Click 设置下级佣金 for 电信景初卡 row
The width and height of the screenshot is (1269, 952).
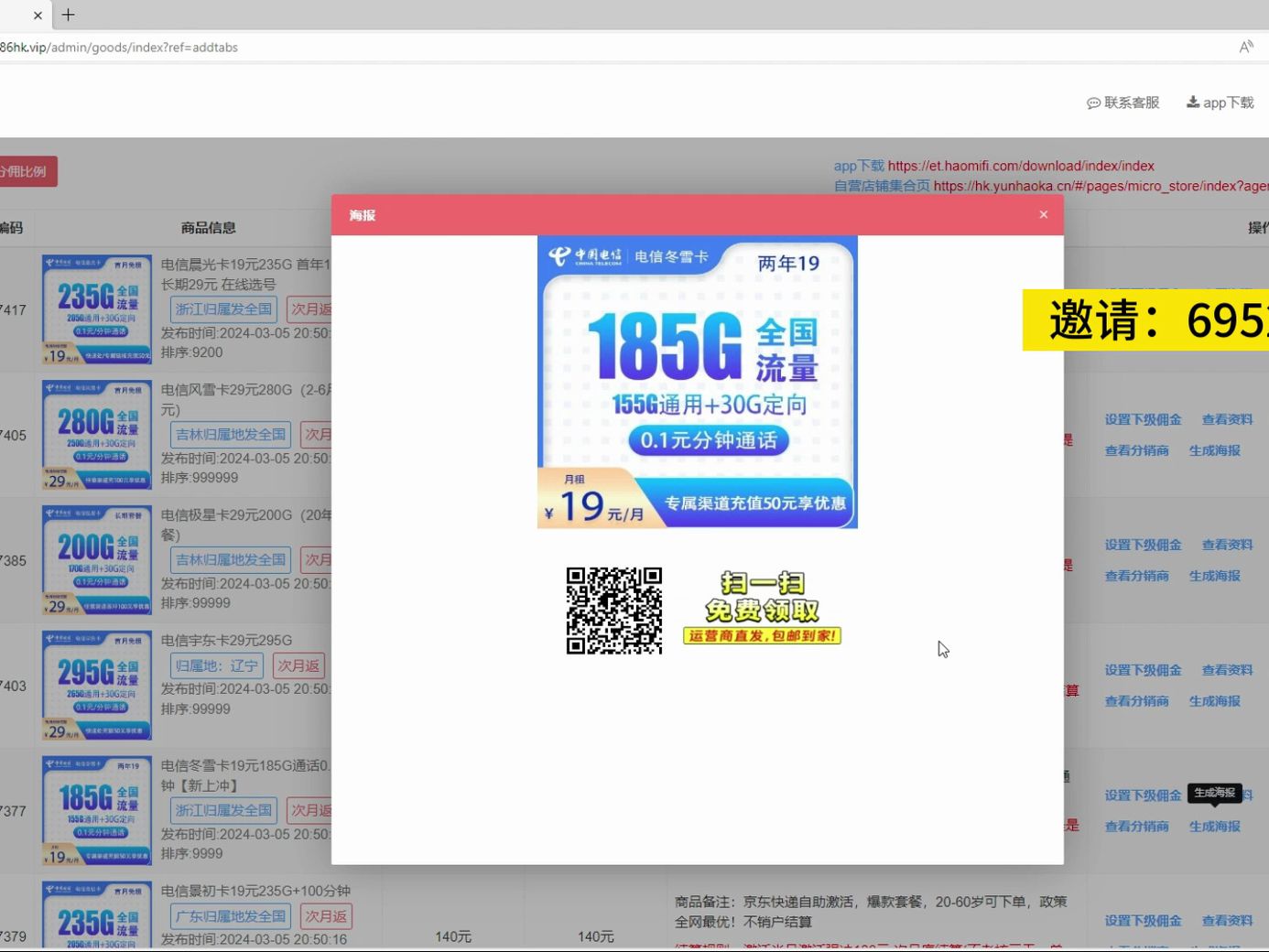pos(1143,921)
